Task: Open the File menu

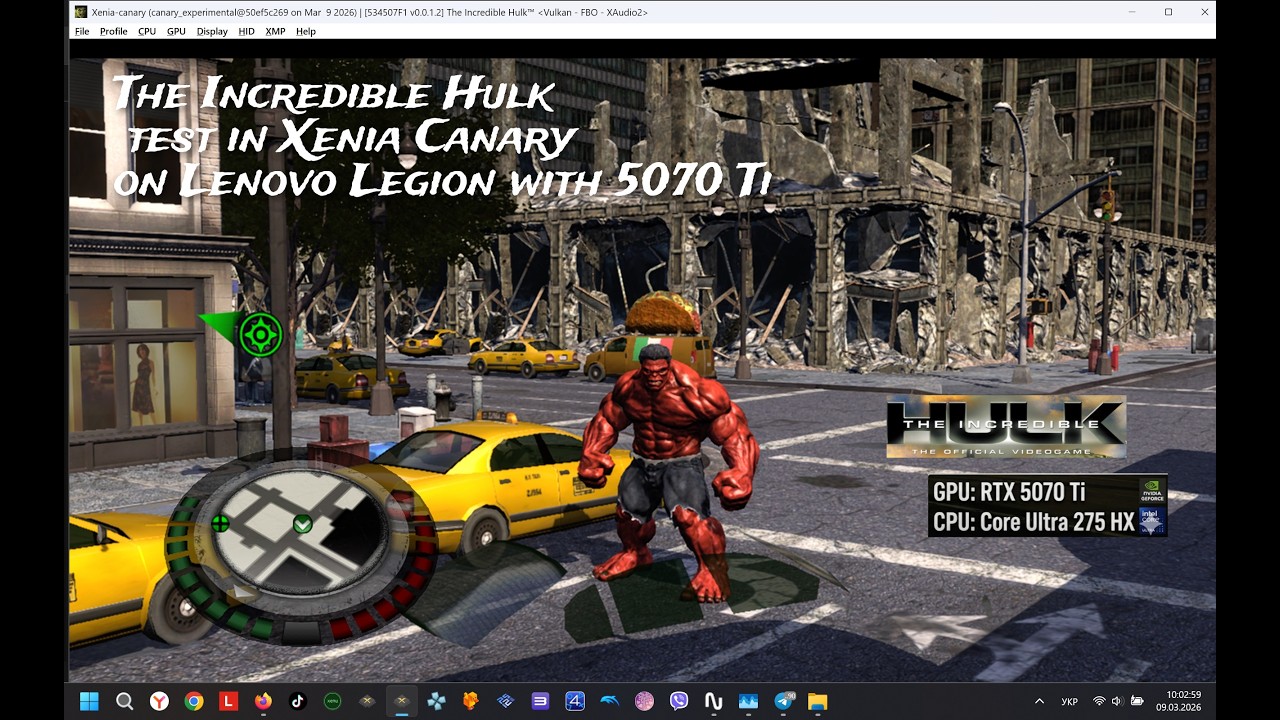Action: (82, 31)
